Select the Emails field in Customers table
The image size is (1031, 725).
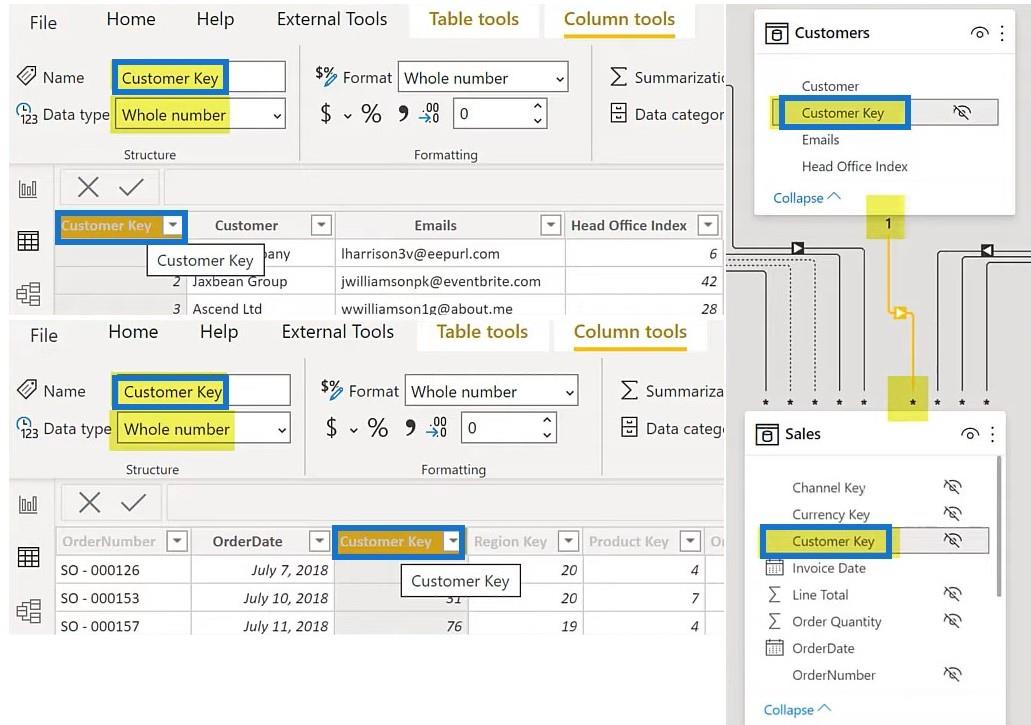[x=820, y=139]
